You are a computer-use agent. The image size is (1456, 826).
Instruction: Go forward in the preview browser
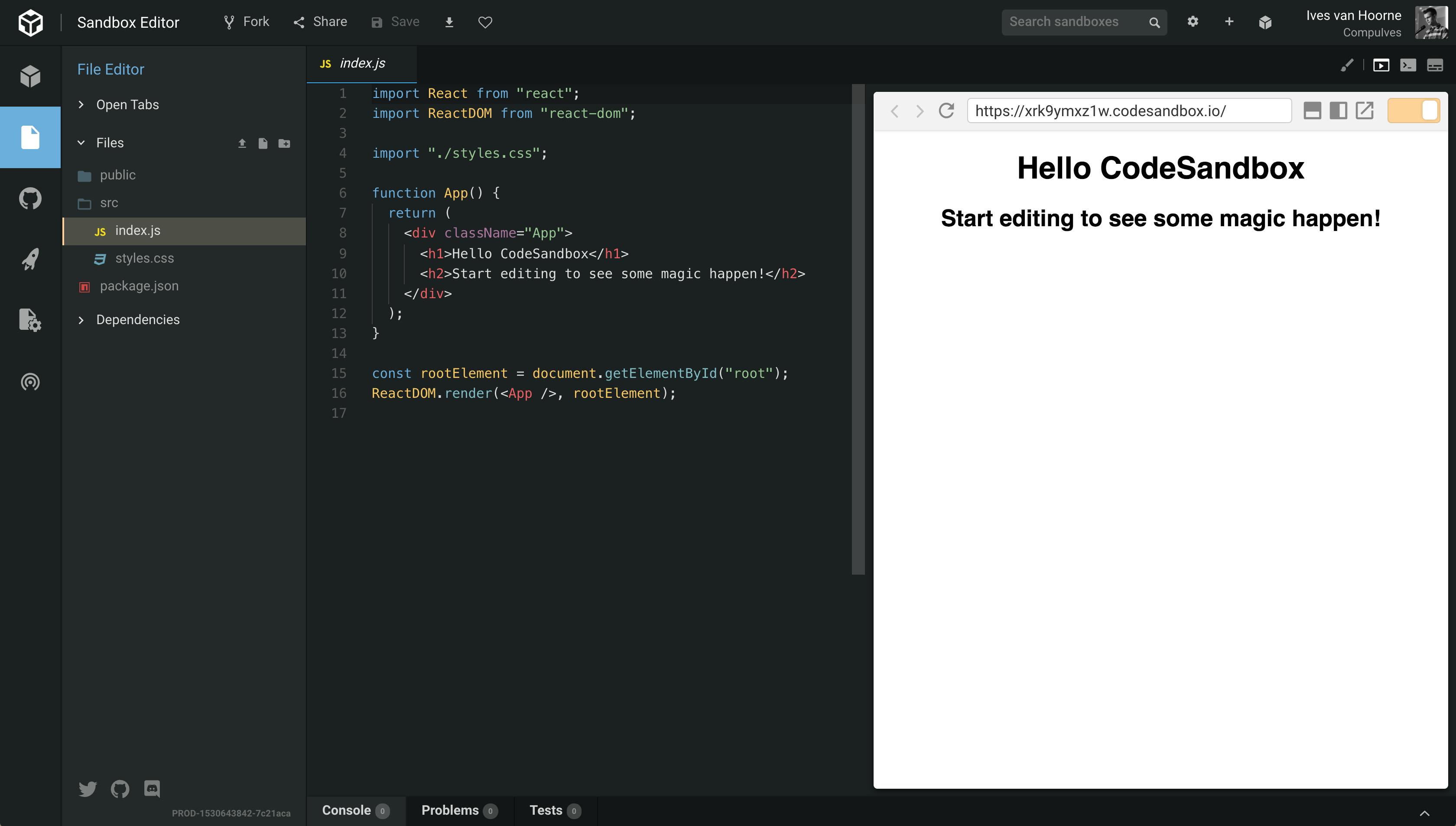(920, 111)
